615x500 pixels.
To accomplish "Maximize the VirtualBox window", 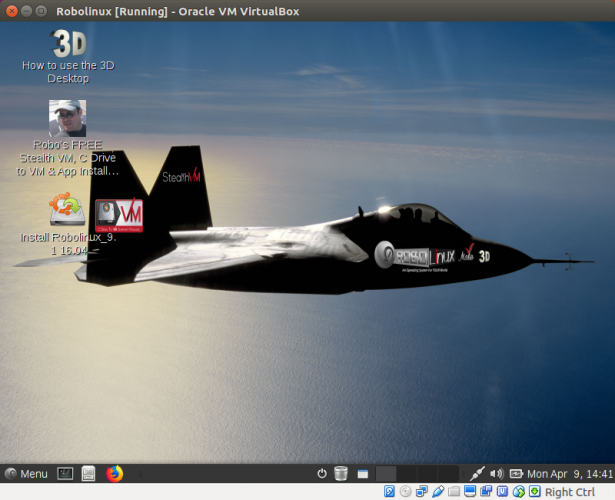I will 41,11.
